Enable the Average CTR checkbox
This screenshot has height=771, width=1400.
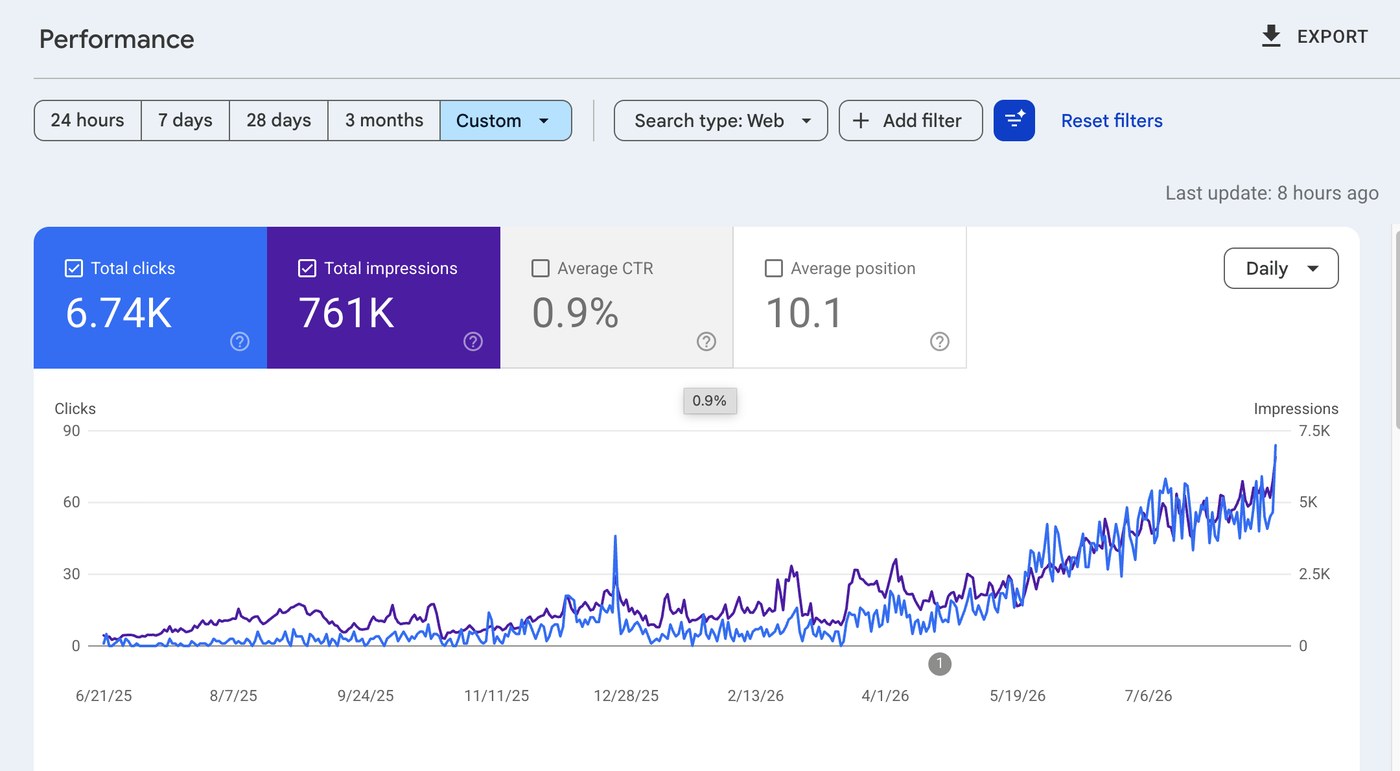540,268
